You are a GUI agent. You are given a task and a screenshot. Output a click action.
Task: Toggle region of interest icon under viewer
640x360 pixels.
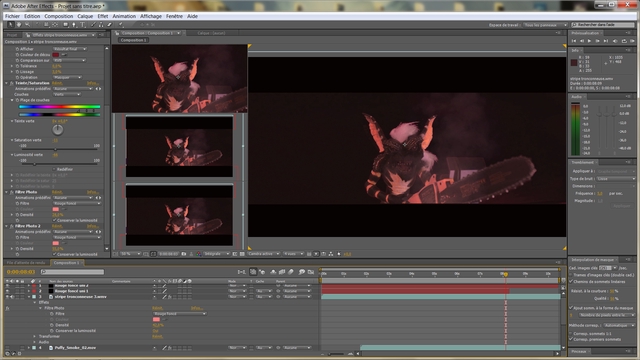[234, 254]
